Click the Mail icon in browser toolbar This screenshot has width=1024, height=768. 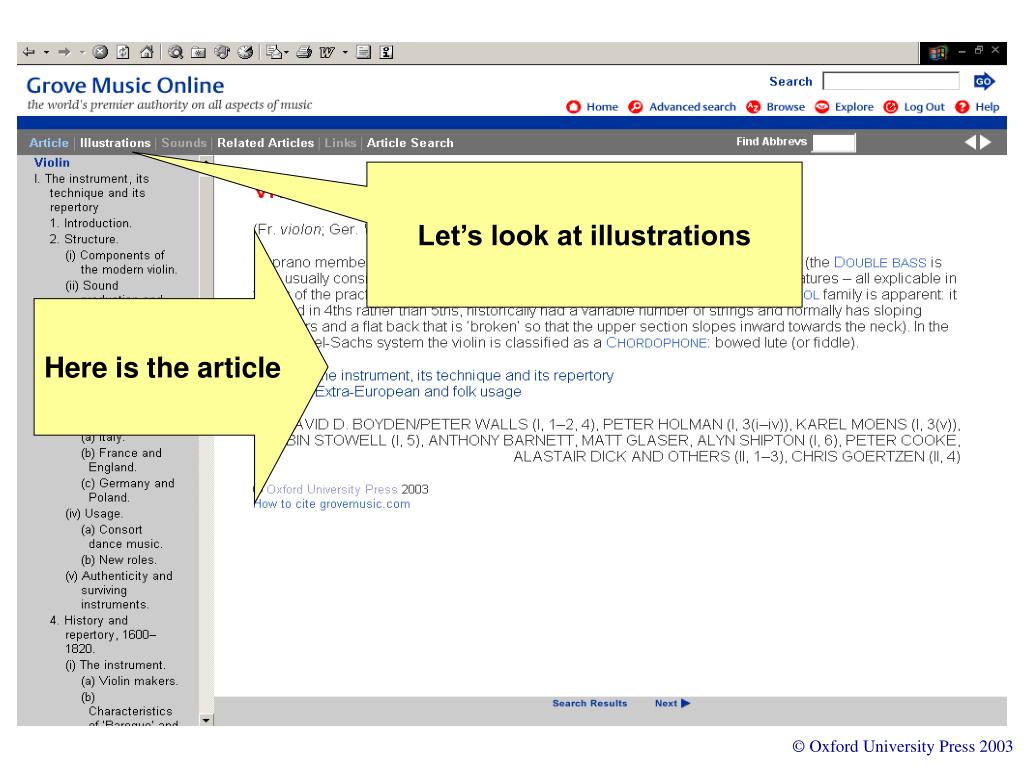(x=274, y=52)
